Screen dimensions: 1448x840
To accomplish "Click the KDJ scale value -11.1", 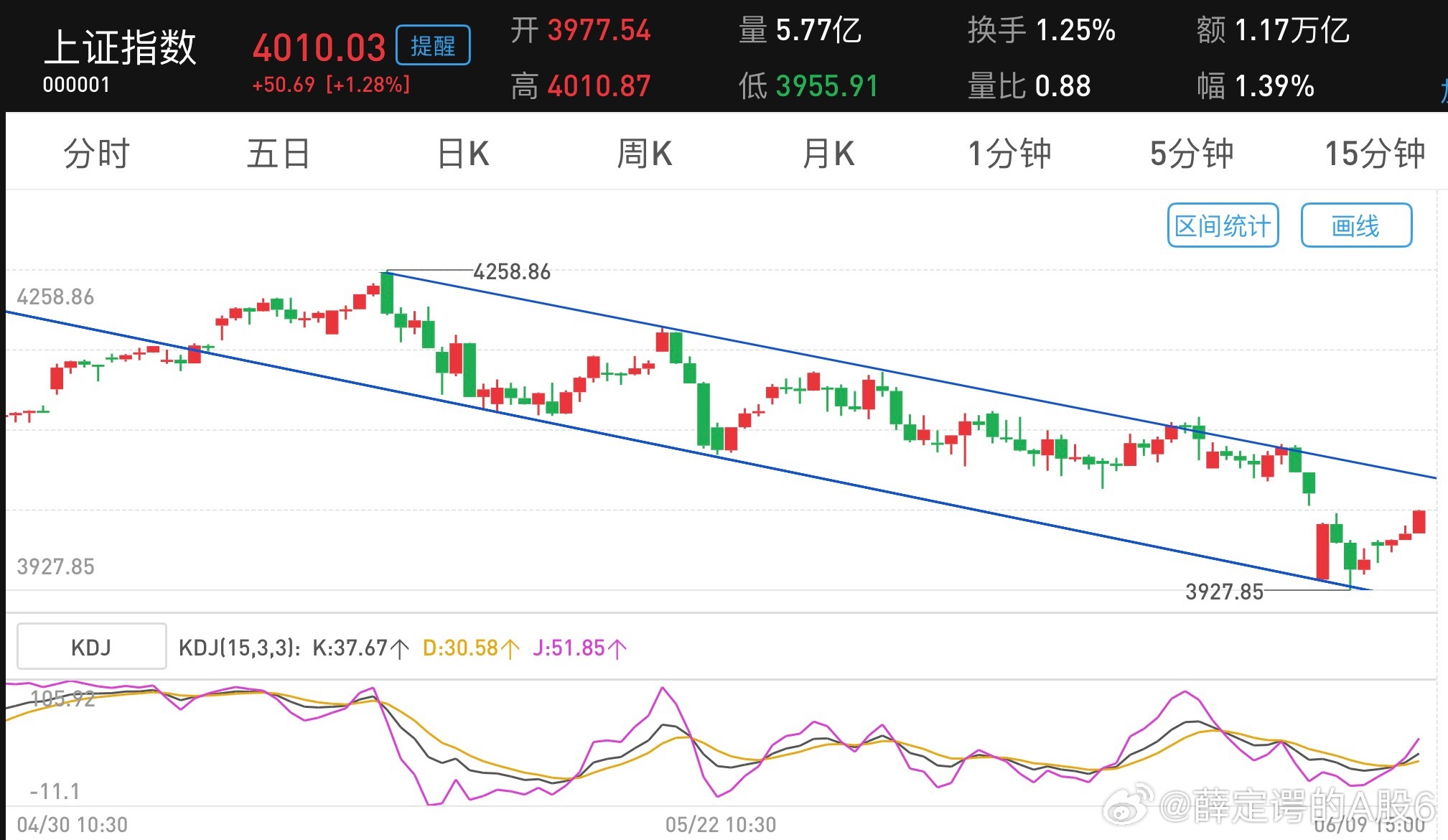I will point(55,791).
